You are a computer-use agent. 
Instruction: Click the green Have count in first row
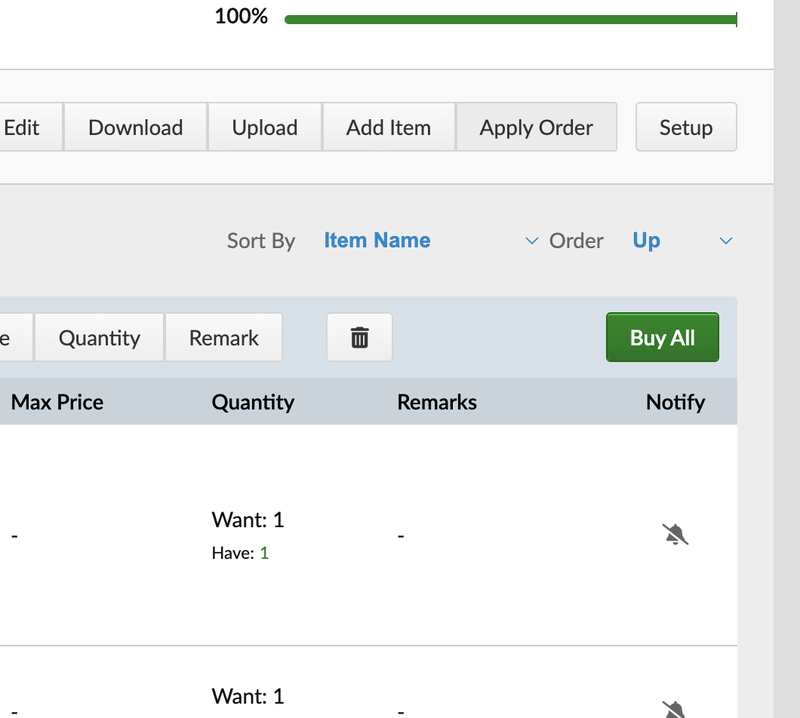[264, 552]
